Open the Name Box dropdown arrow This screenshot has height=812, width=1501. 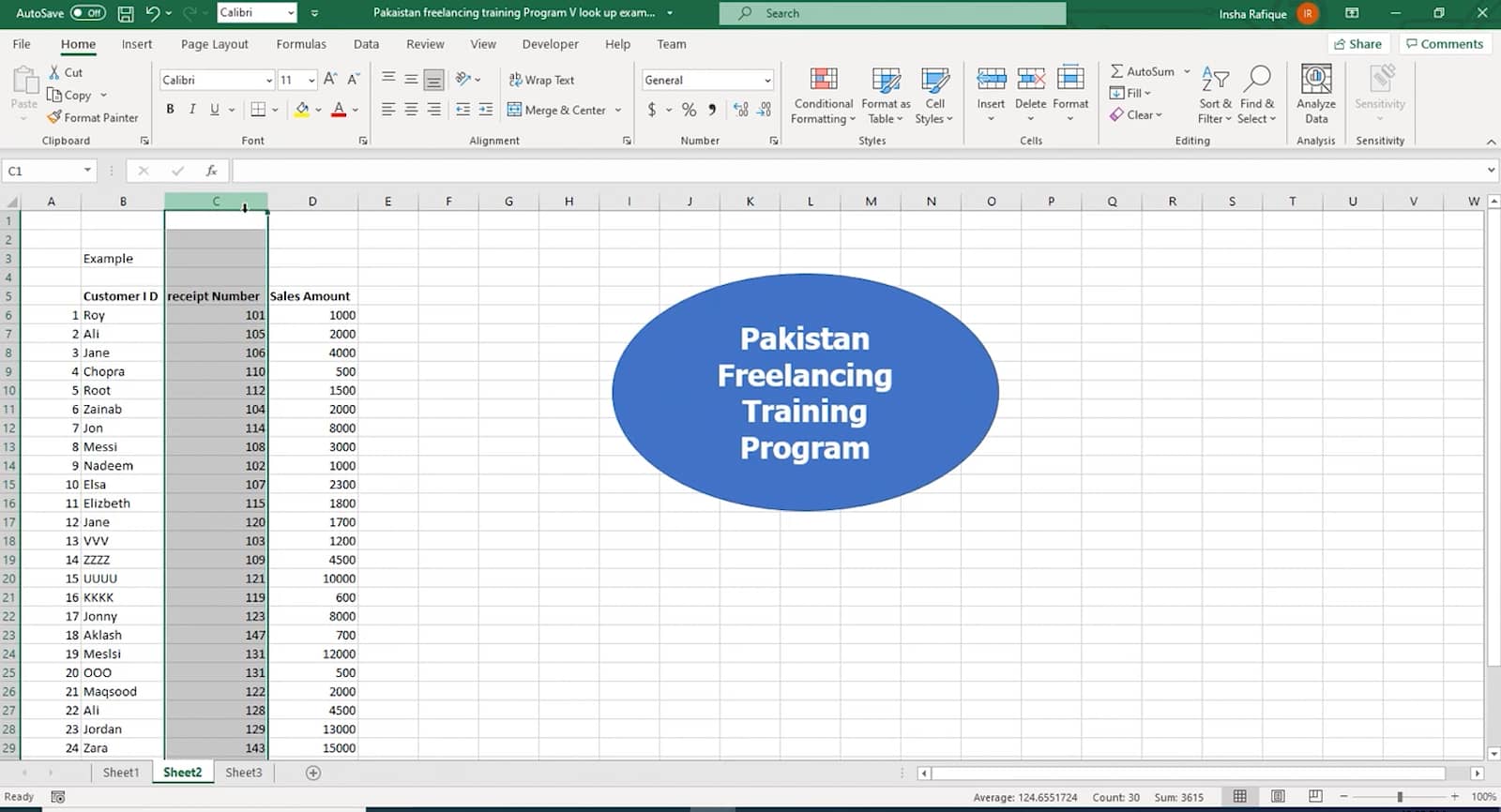point(87,171)
